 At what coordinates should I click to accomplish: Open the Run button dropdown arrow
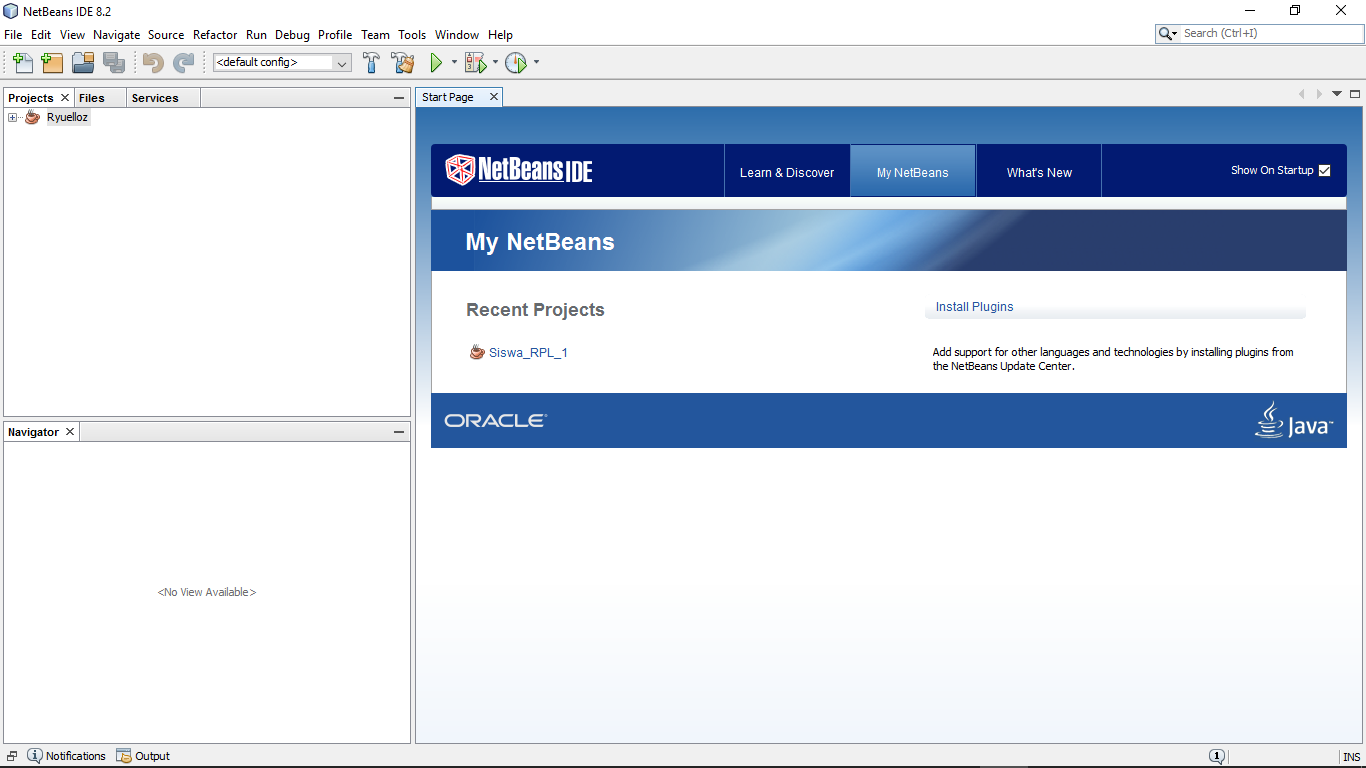point(455,62)
